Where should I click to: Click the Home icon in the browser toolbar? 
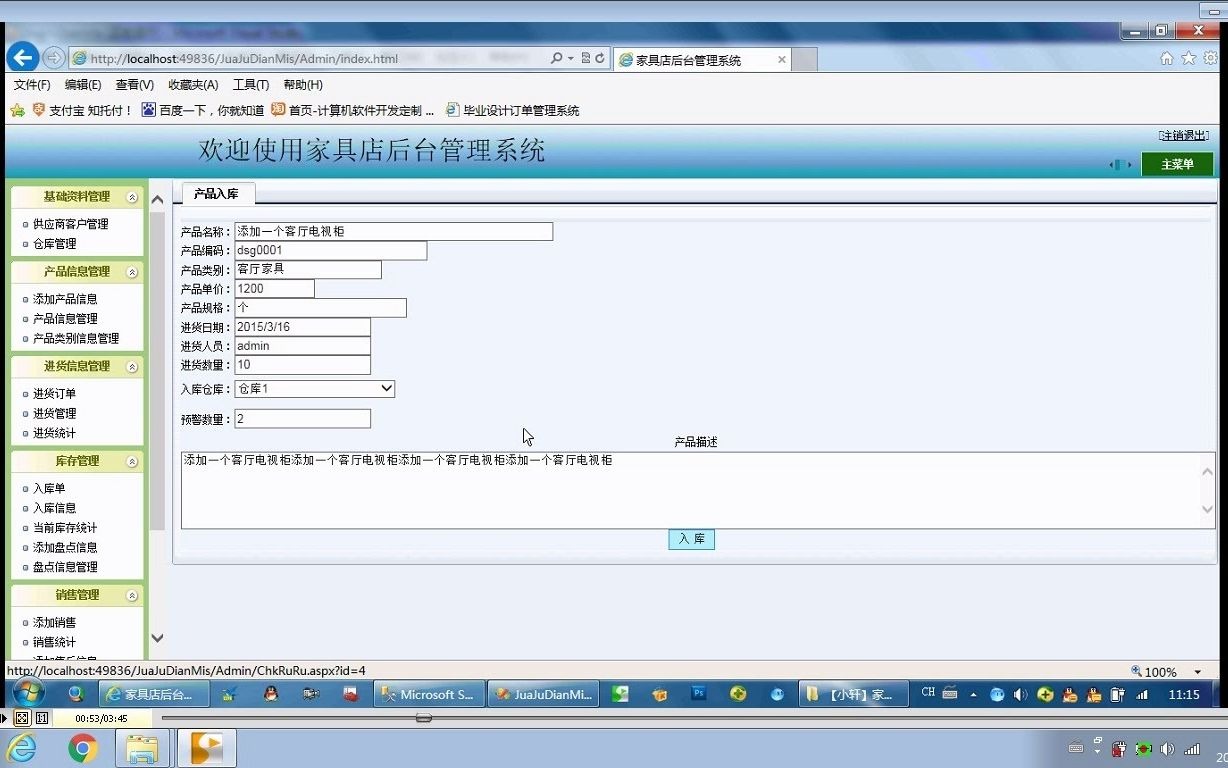pos(1165,59)
